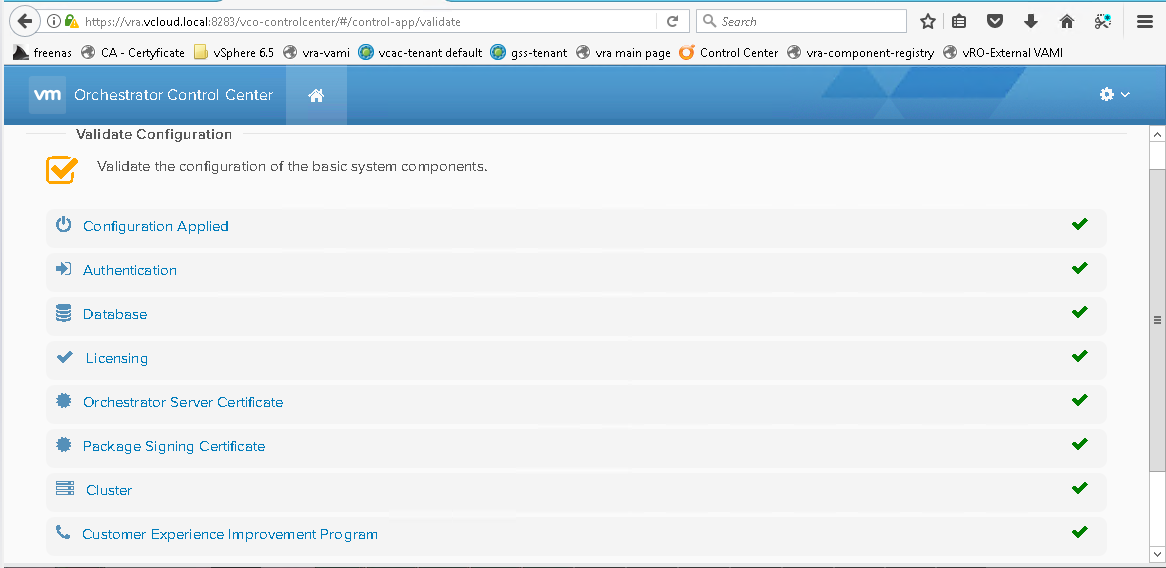1166x568 pixels.
Task: Open the CA - Certyficate bookmark
Action: (x=132, y=53)
